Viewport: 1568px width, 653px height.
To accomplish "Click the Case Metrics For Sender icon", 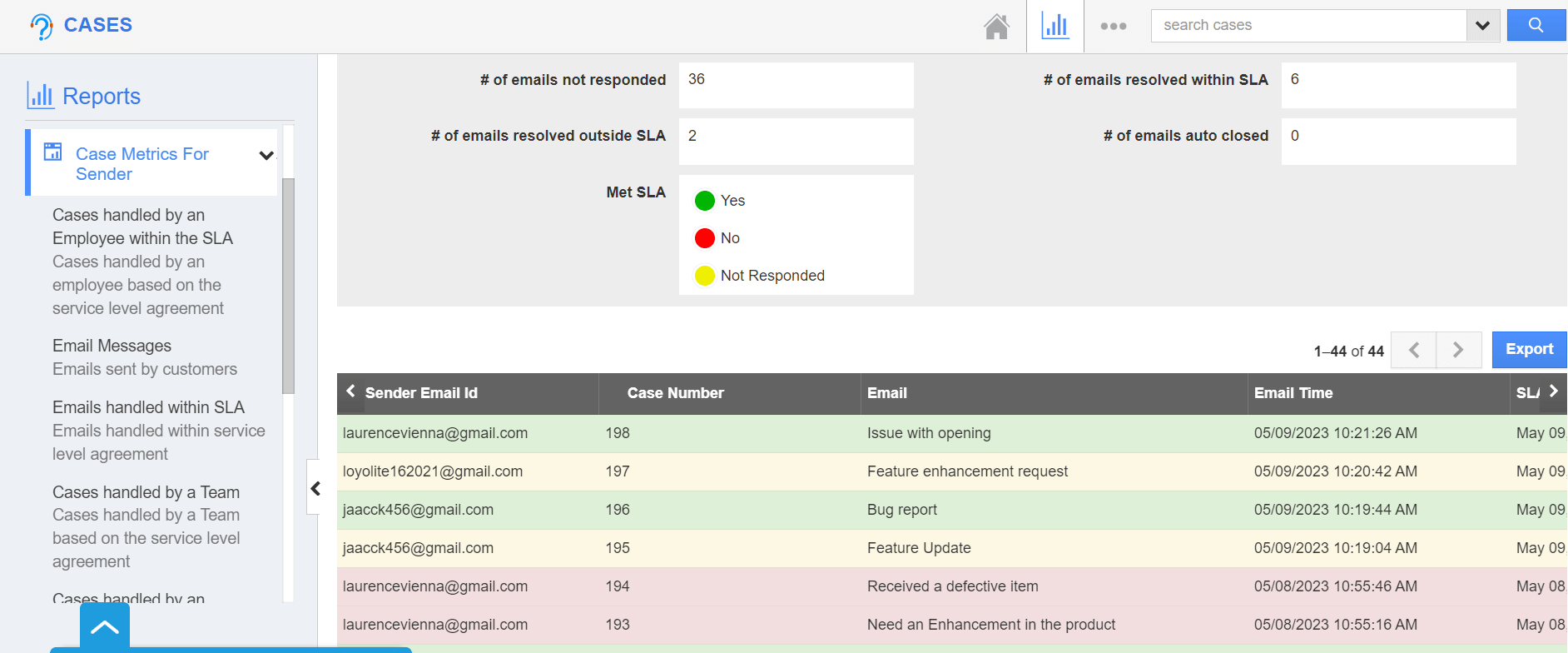I will tap(52, 152).
